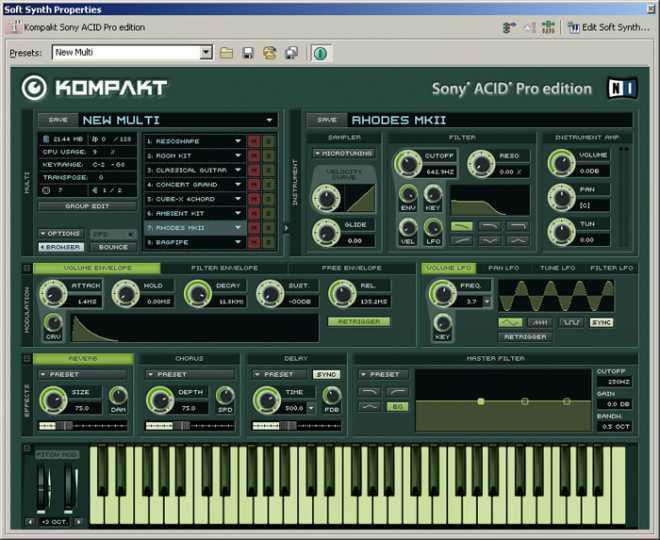Click the Kompakt circular logo

tap(34, 88)
